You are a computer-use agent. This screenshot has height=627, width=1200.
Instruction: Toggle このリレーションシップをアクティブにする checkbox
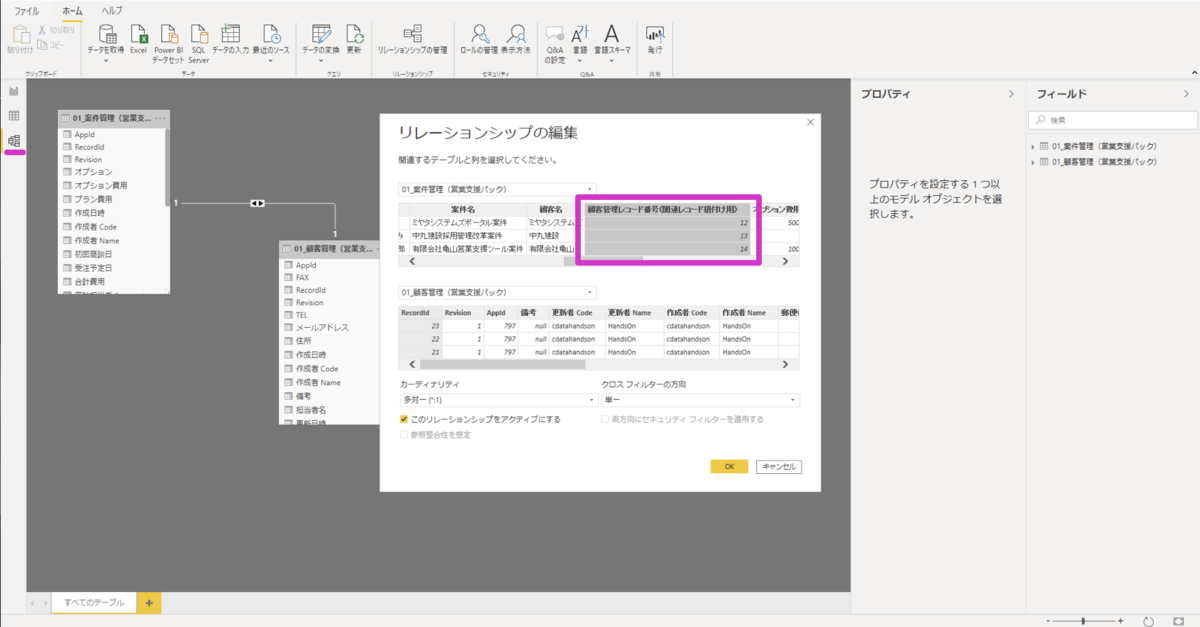click(x=404, y=420)
